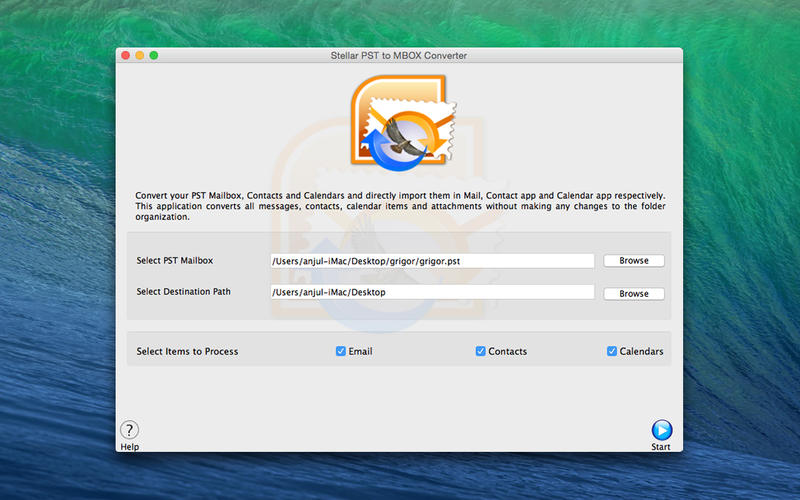
Task: Click the Contacts label text
Action: tap(508, 352)
